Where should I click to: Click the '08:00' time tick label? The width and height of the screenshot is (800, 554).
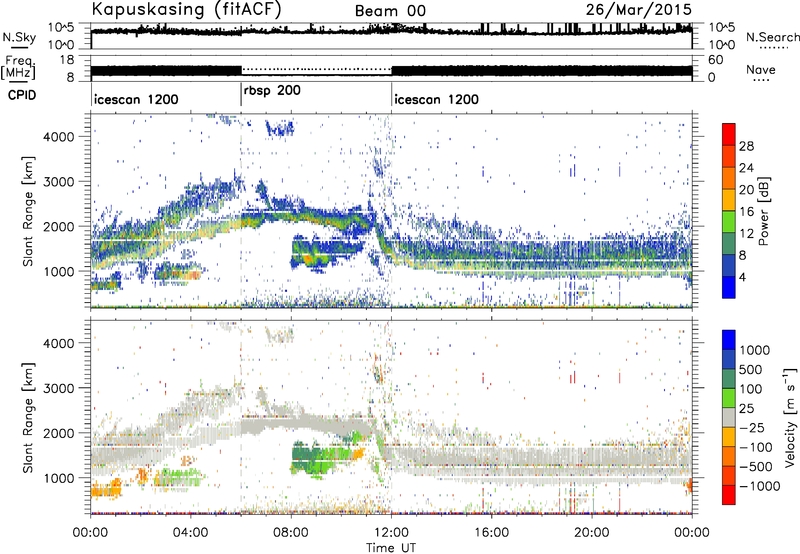[x=291, y=533]
